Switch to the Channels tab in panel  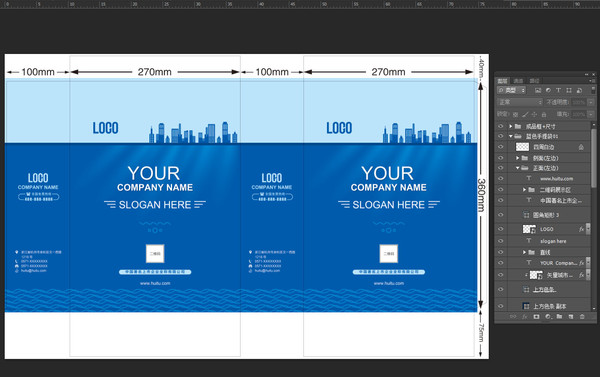pyautogui.click(x=518, y=81)
